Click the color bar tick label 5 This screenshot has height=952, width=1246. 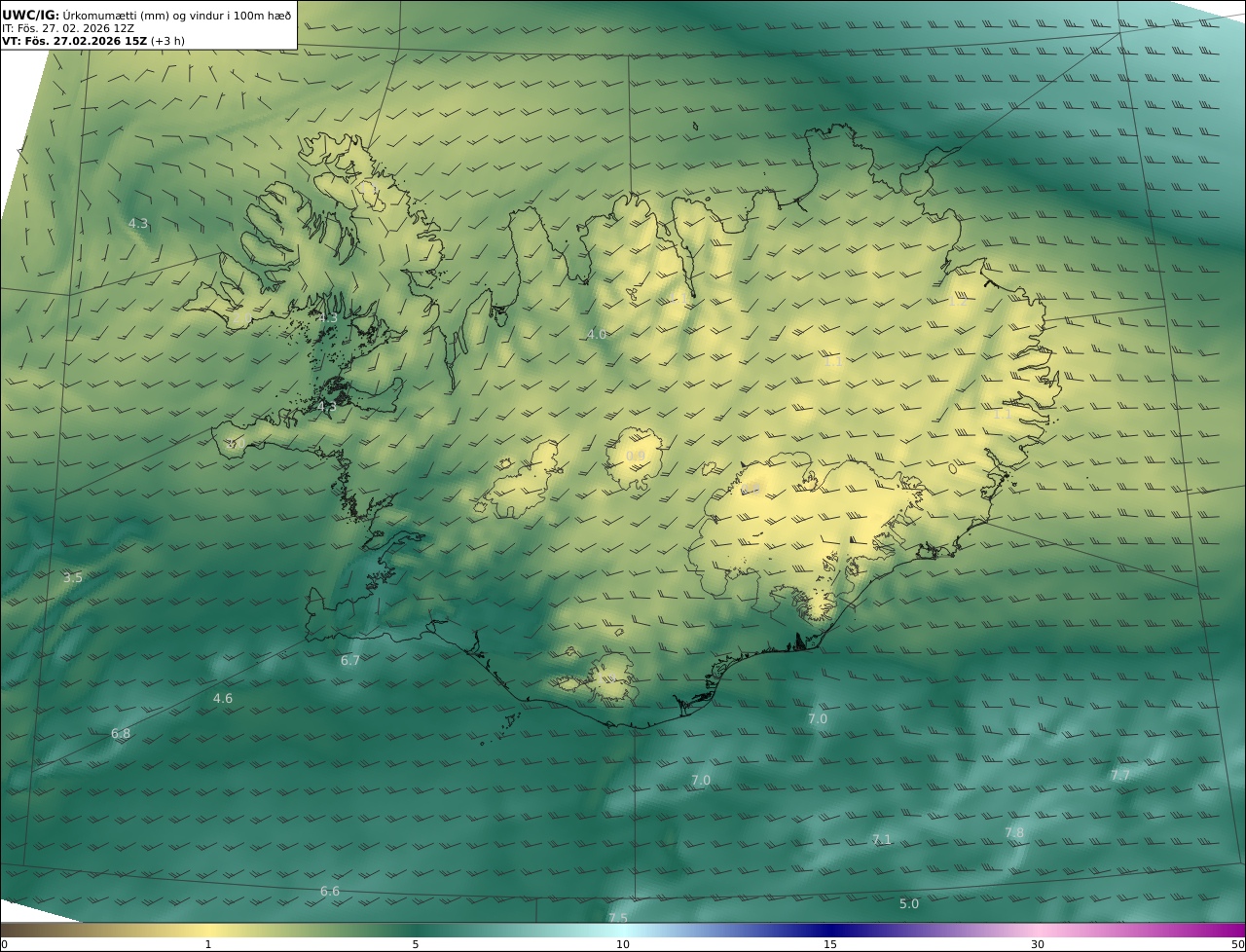pyautogui.click(x=416, y=944)
